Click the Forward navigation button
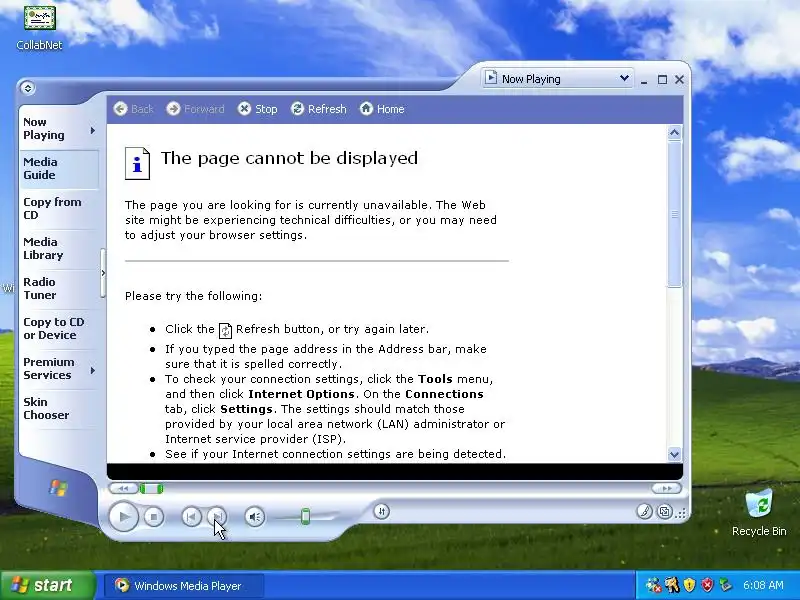 coord(195,109)
